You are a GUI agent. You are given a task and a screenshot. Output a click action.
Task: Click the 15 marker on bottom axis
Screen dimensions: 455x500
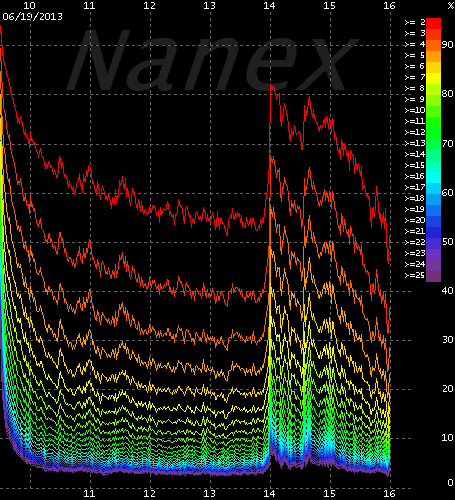[x=329, y=493]
